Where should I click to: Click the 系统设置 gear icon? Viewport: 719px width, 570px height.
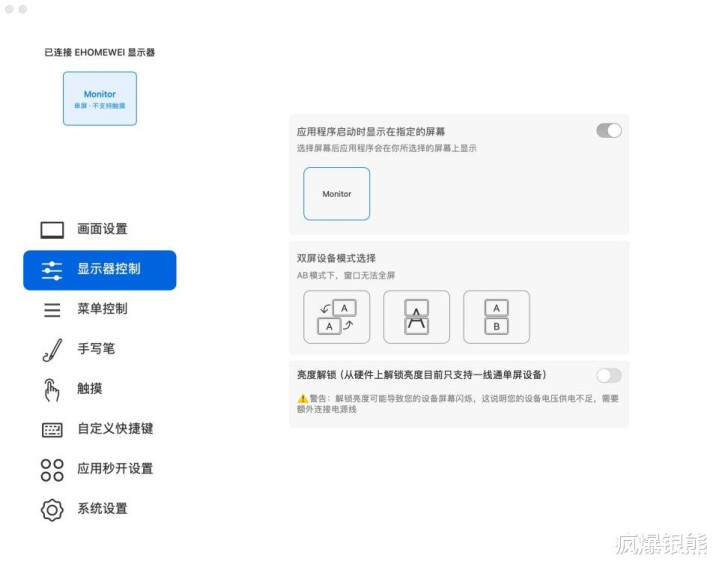coord(52,510)
